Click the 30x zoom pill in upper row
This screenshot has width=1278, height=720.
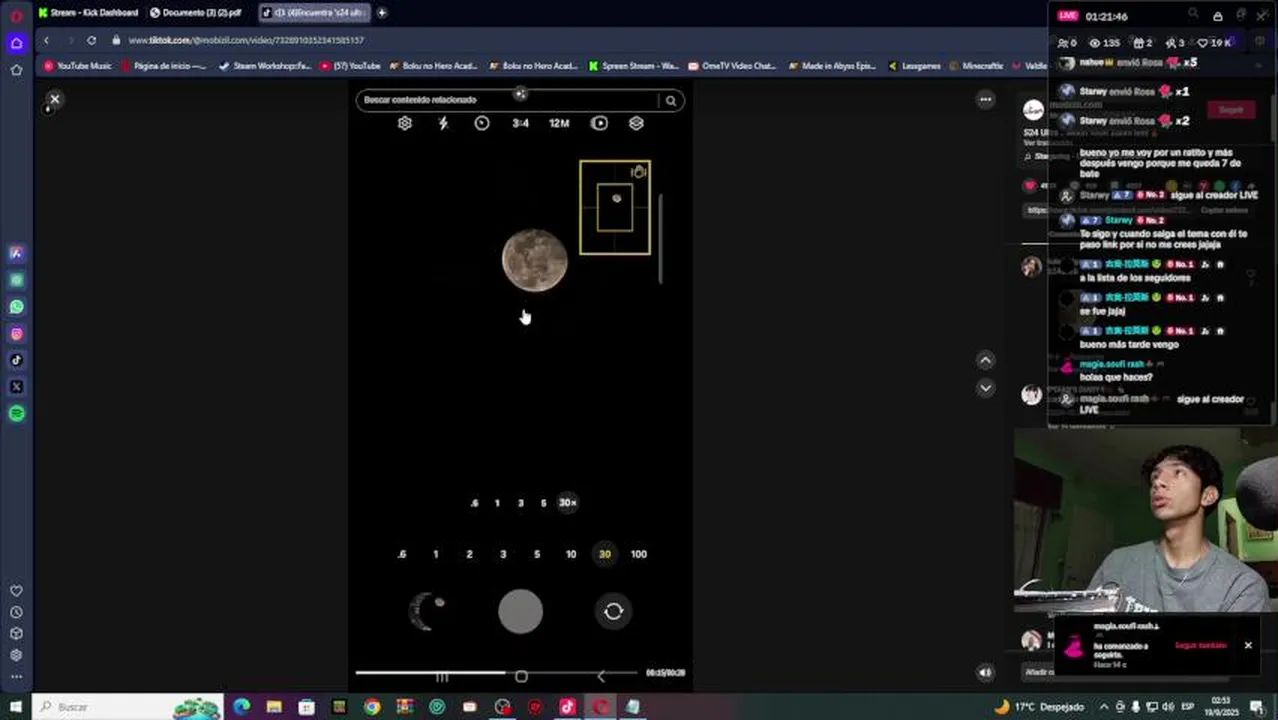pos(568,503)
